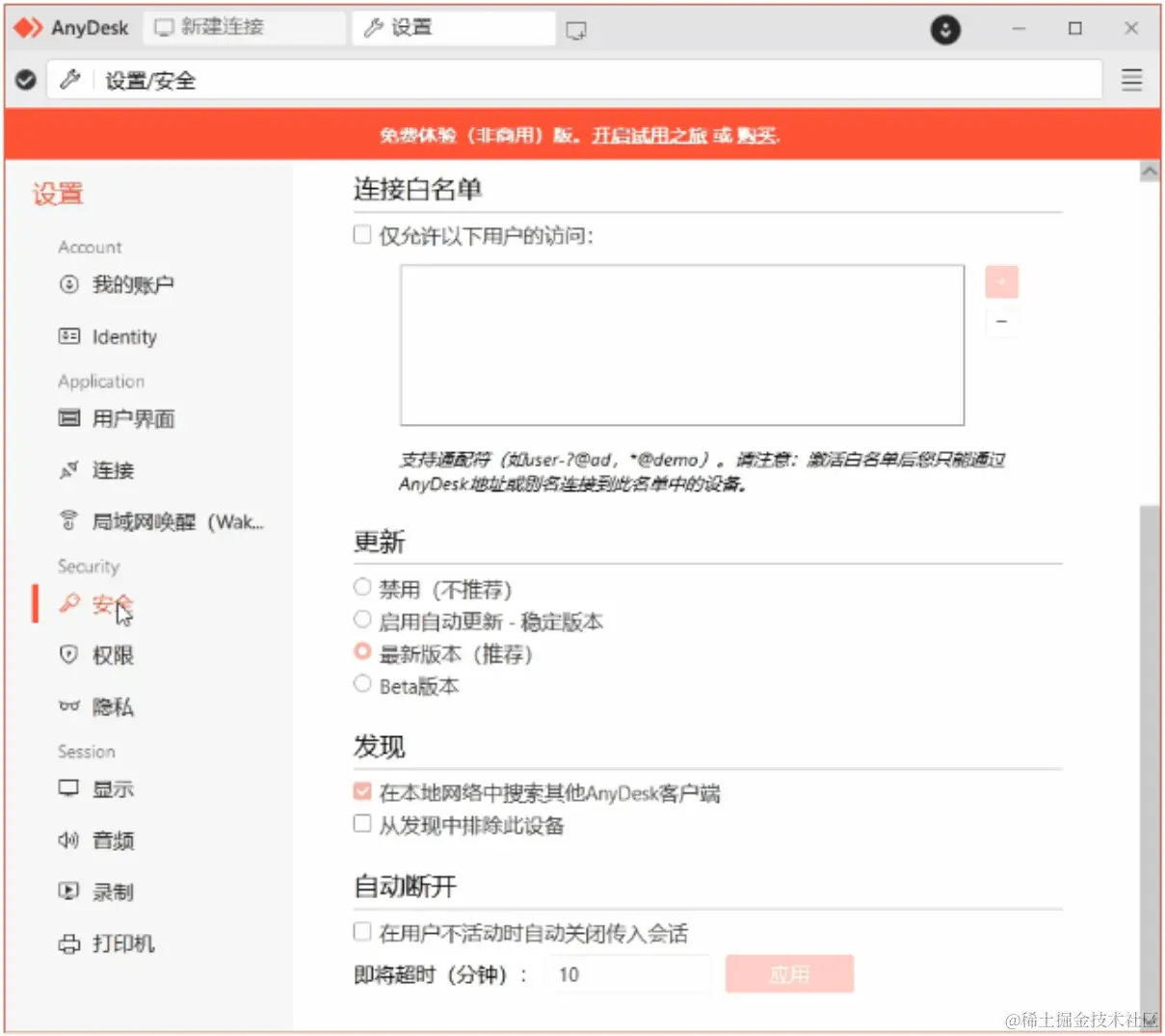The width and height of the screenshot is (1165, 1036).
Task: Select the Identity settings item
Action: point(122,336)
